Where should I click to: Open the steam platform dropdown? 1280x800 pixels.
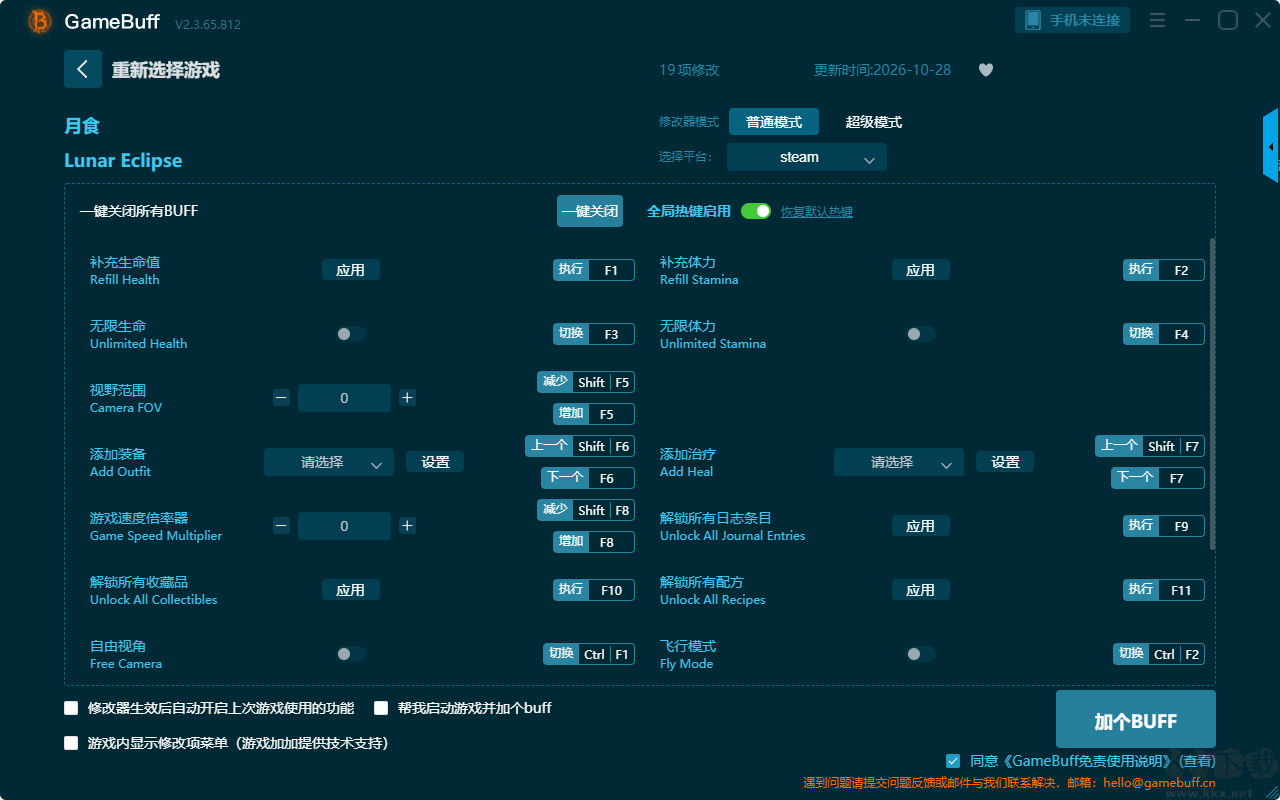[807, 157]
